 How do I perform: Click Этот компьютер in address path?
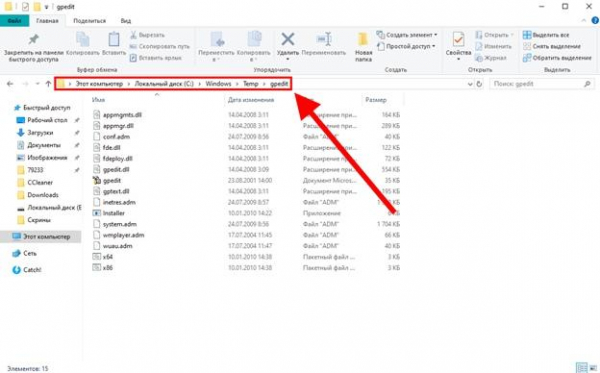click(99, 84)
